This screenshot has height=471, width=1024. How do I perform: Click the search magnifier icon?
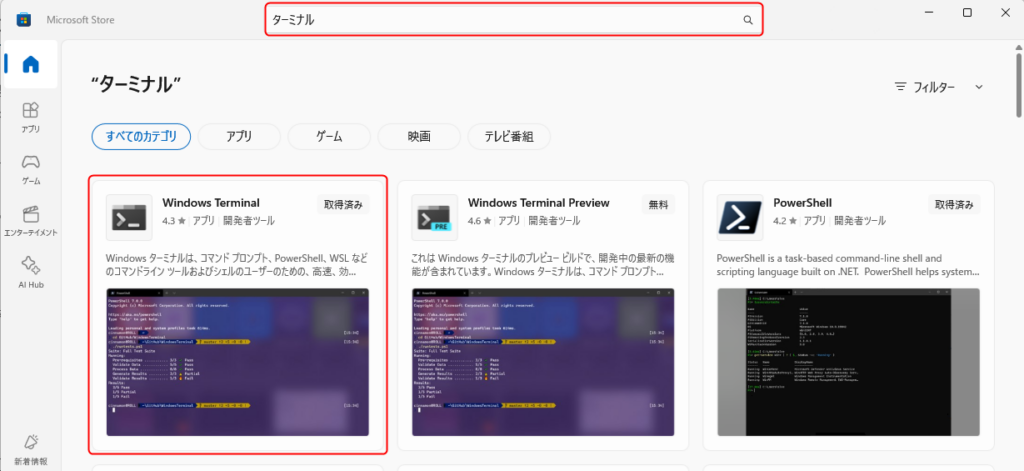point(748,20)
